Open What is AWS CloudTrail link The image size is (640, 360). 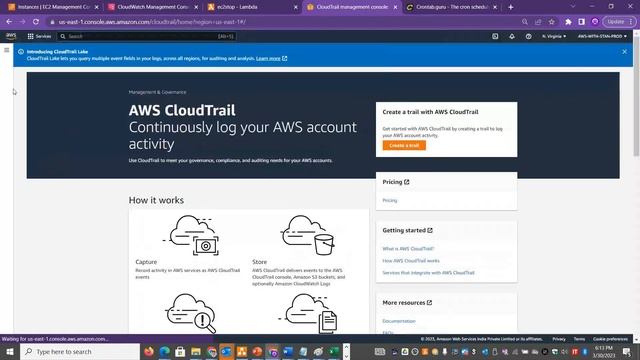tap(408, 249)
